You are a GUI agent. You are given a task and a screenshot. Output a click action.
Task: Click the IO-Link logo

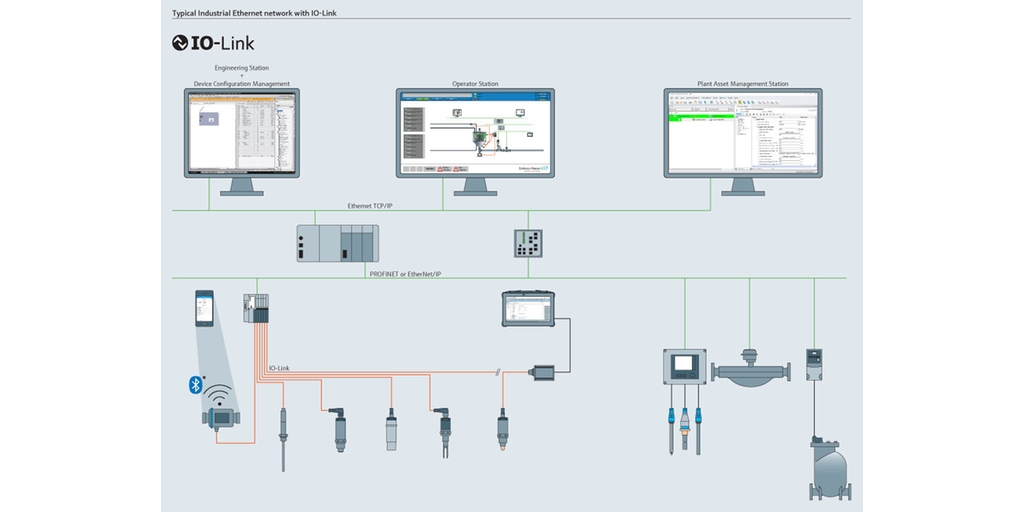[213, 43]
